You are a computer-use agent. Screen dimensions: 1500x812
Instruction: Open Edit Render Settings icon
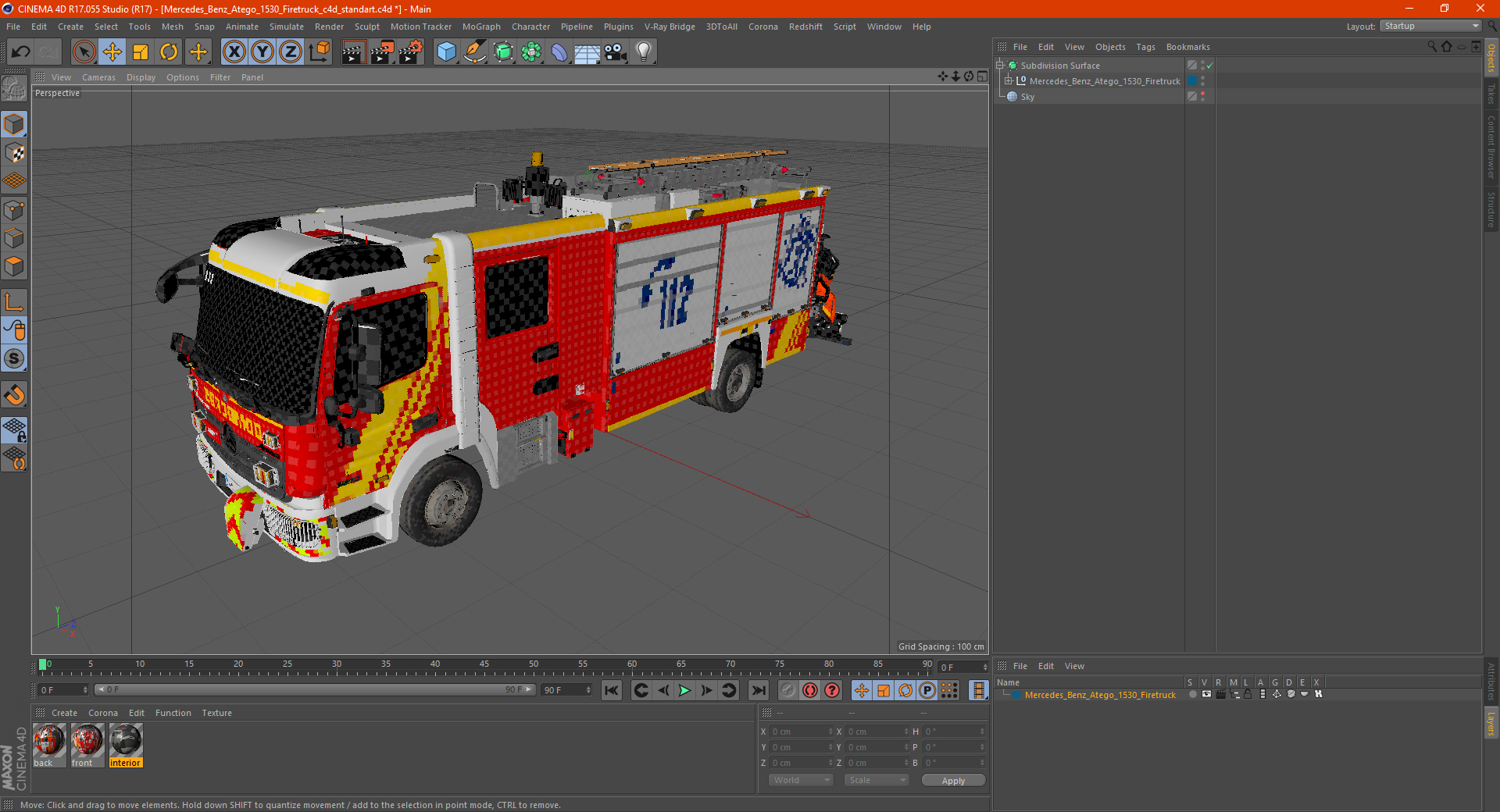[410, 52]
